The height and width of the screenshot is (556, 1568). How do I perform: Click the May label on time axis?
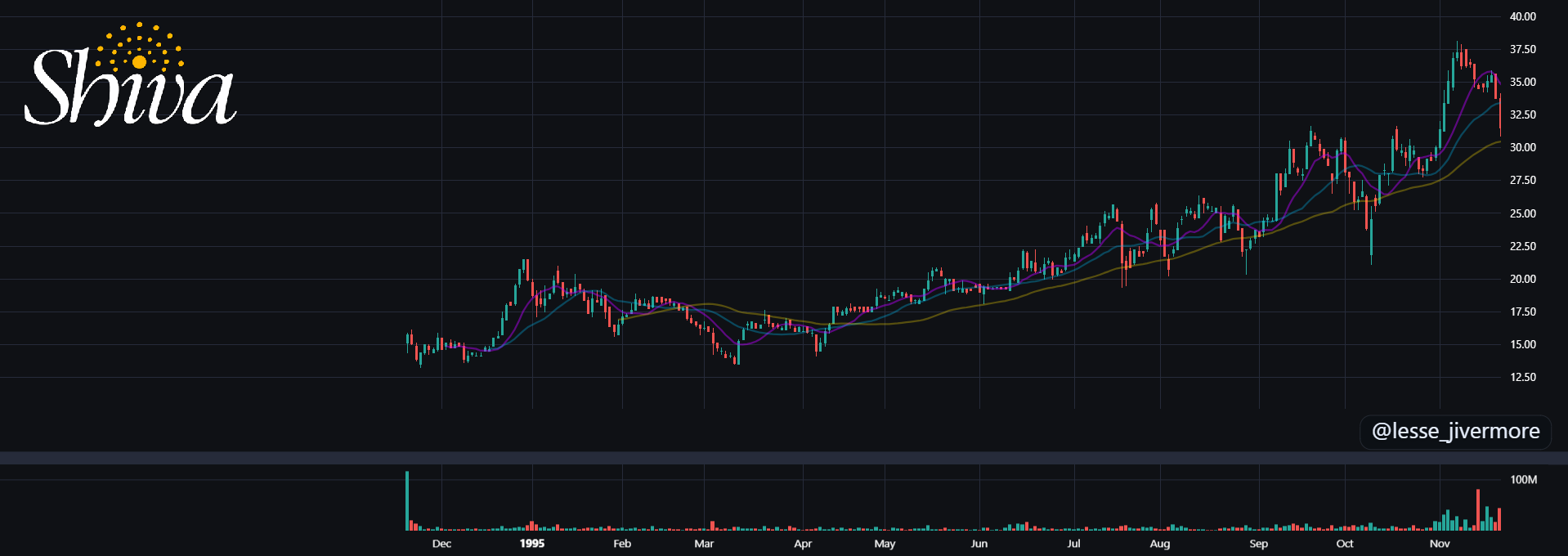pyautogui.click(x=885, y=543)
